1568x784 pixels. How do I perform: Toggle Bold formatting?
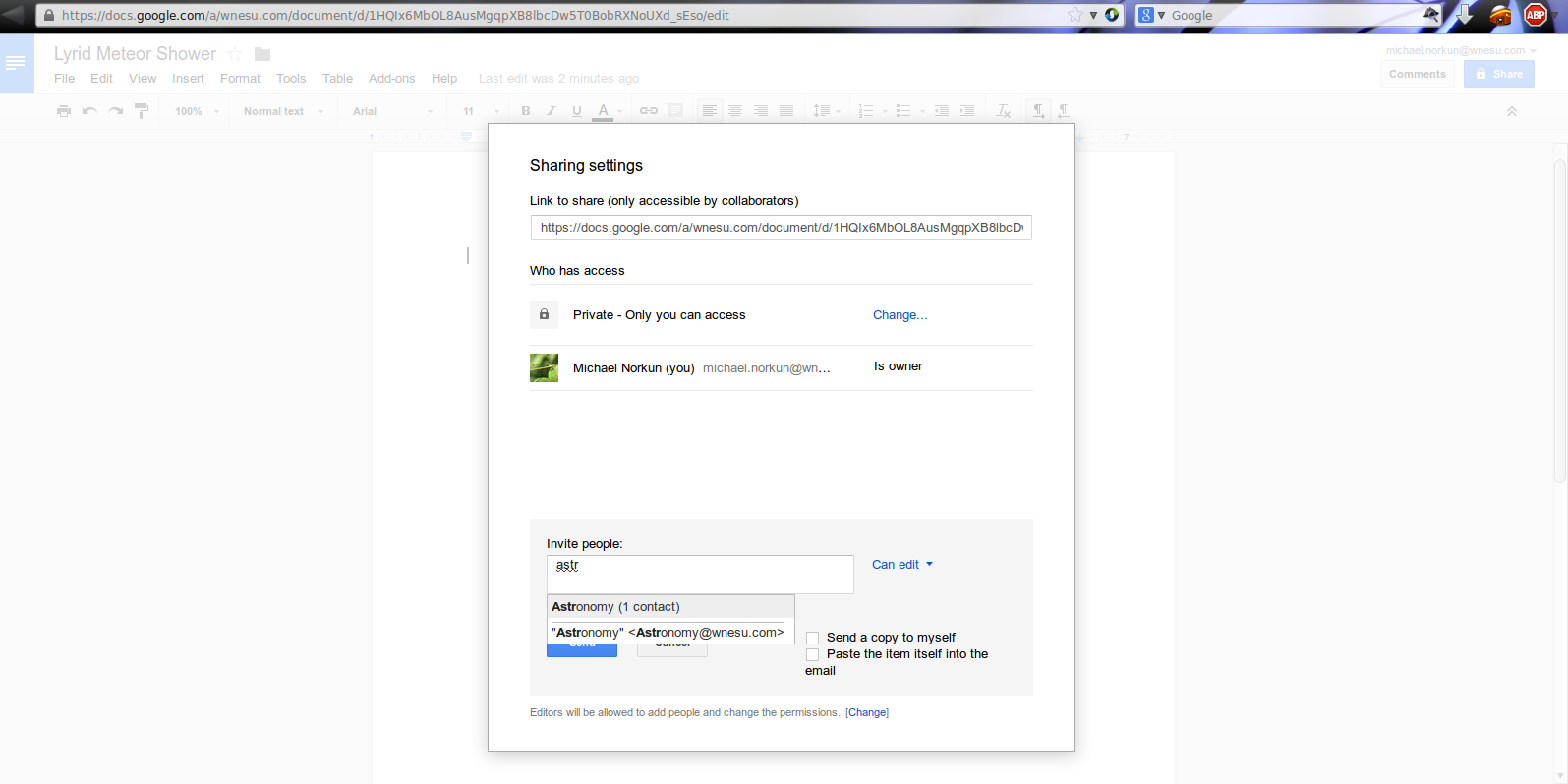click(526, 111)
